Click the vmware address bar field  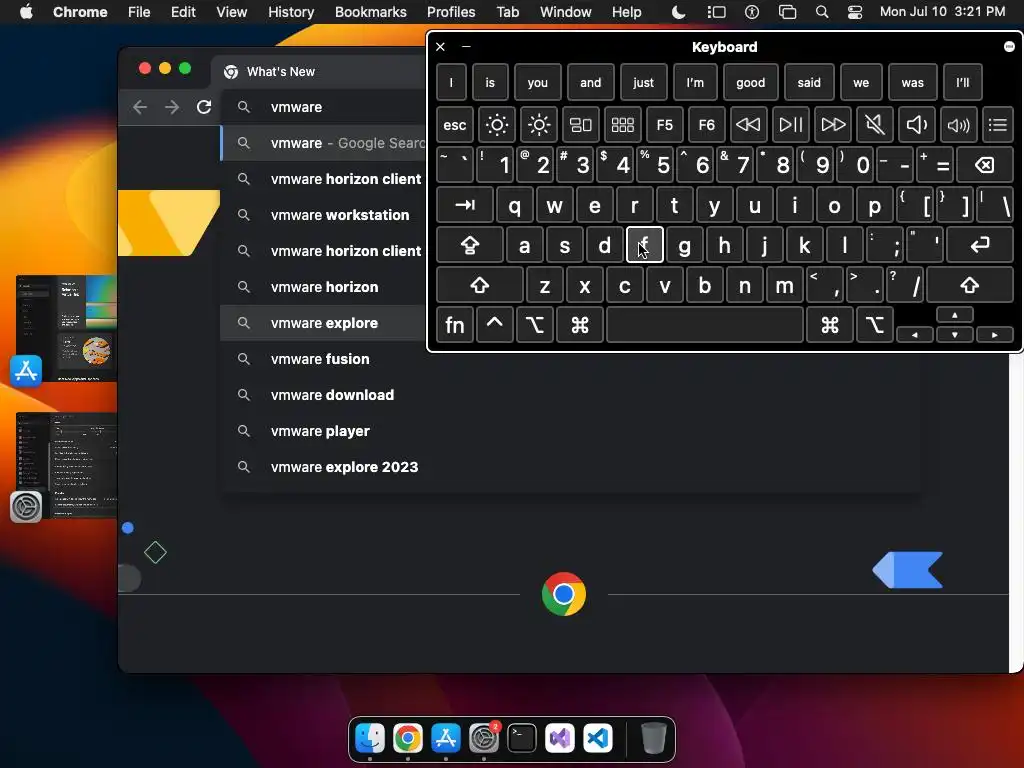(x=324, y=107)
